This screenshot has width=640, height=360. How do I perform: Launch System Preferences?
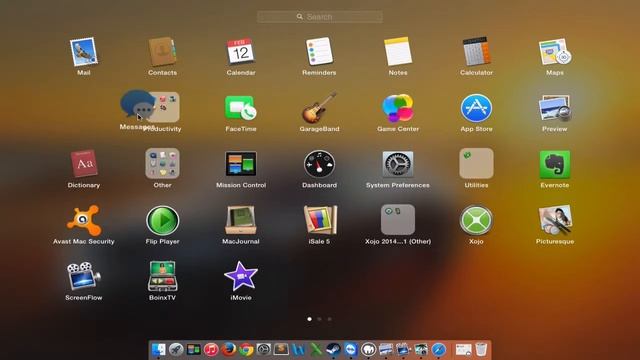coord(398,164)
